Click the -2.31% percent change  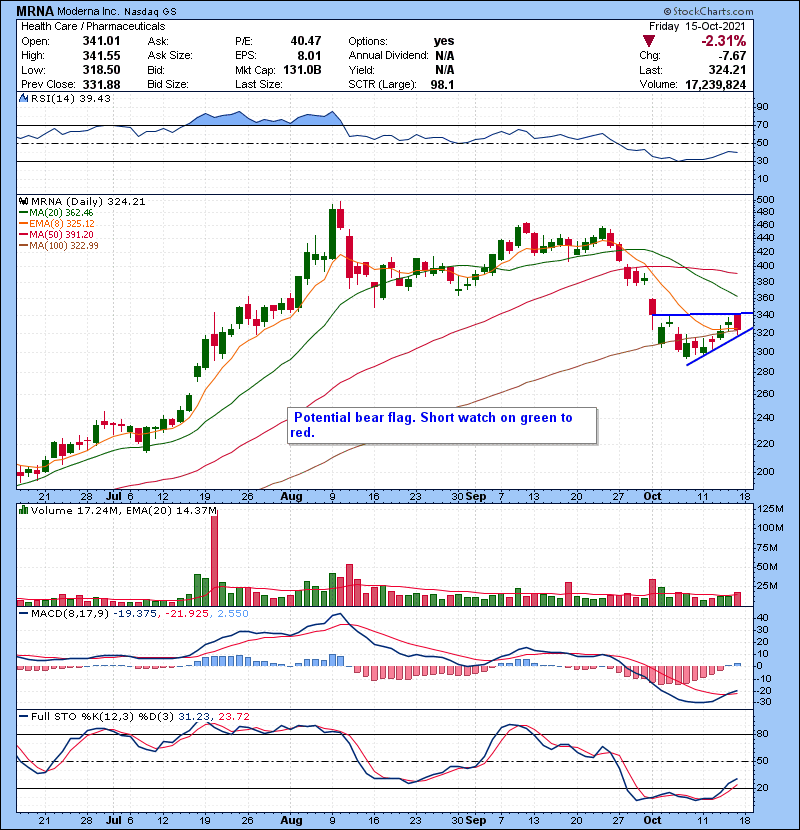[x=723, y=41]
